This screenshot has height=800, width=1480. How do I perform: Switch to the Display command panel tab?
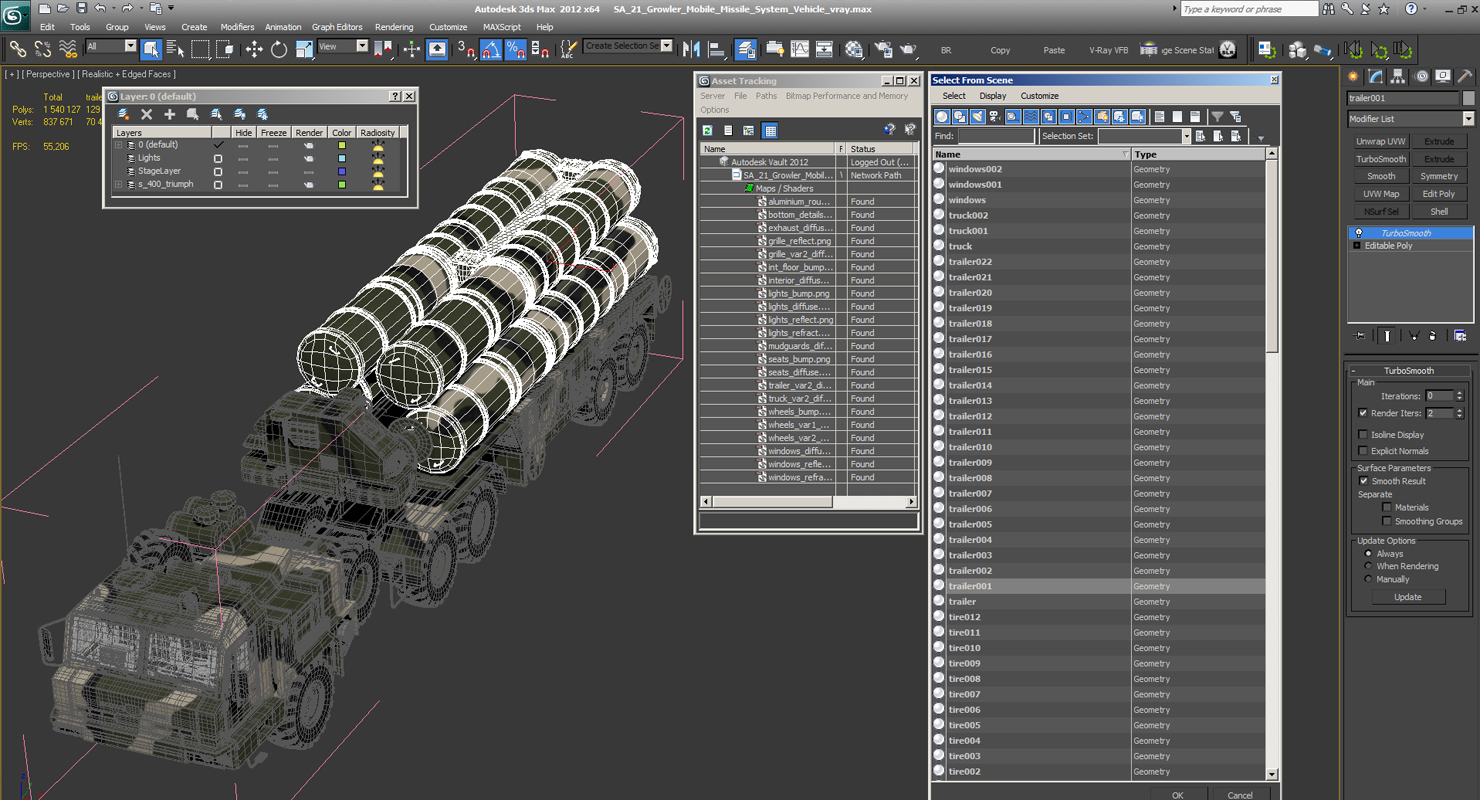1442,76
